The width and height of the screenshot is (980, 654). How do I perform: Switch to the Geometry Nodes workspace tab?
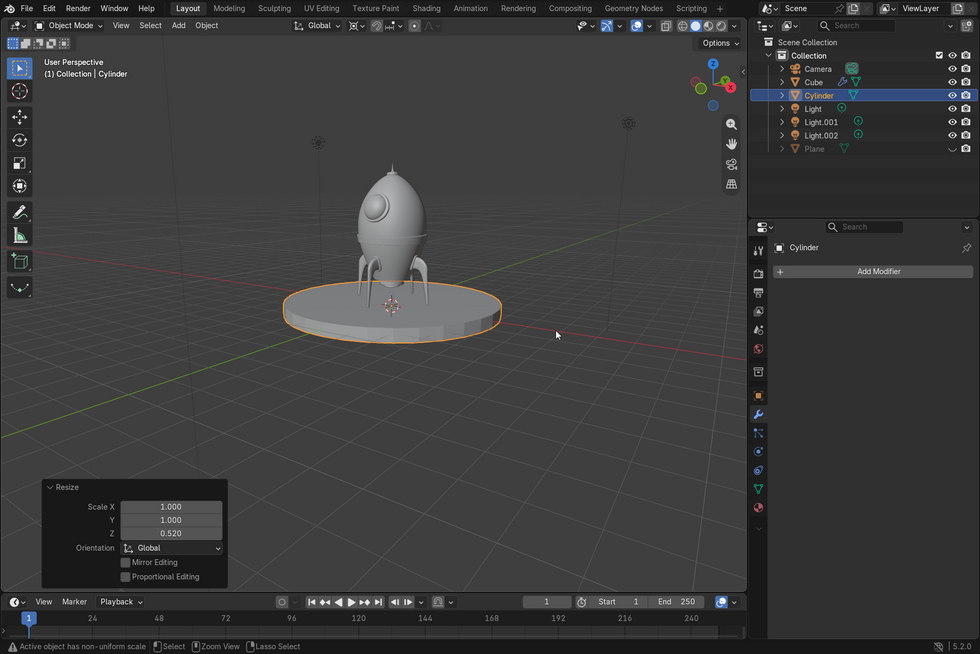click(634, 9)
